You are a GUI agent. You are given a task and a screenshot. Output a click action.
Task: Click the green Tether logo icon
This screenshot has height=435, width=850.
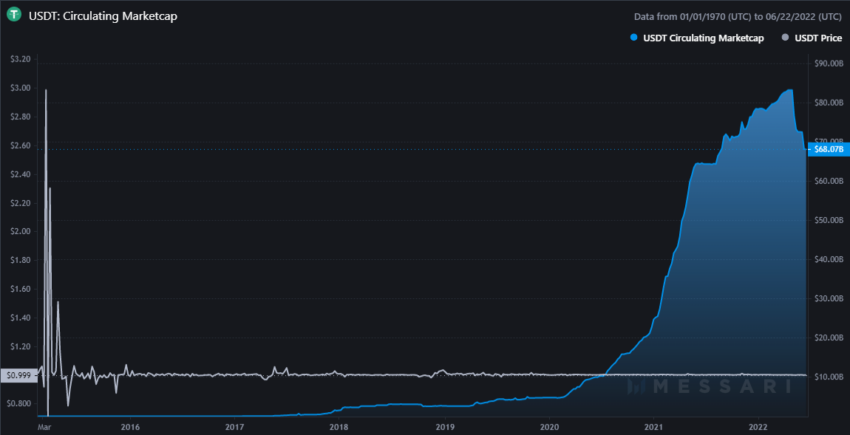[x=16, y=16]
